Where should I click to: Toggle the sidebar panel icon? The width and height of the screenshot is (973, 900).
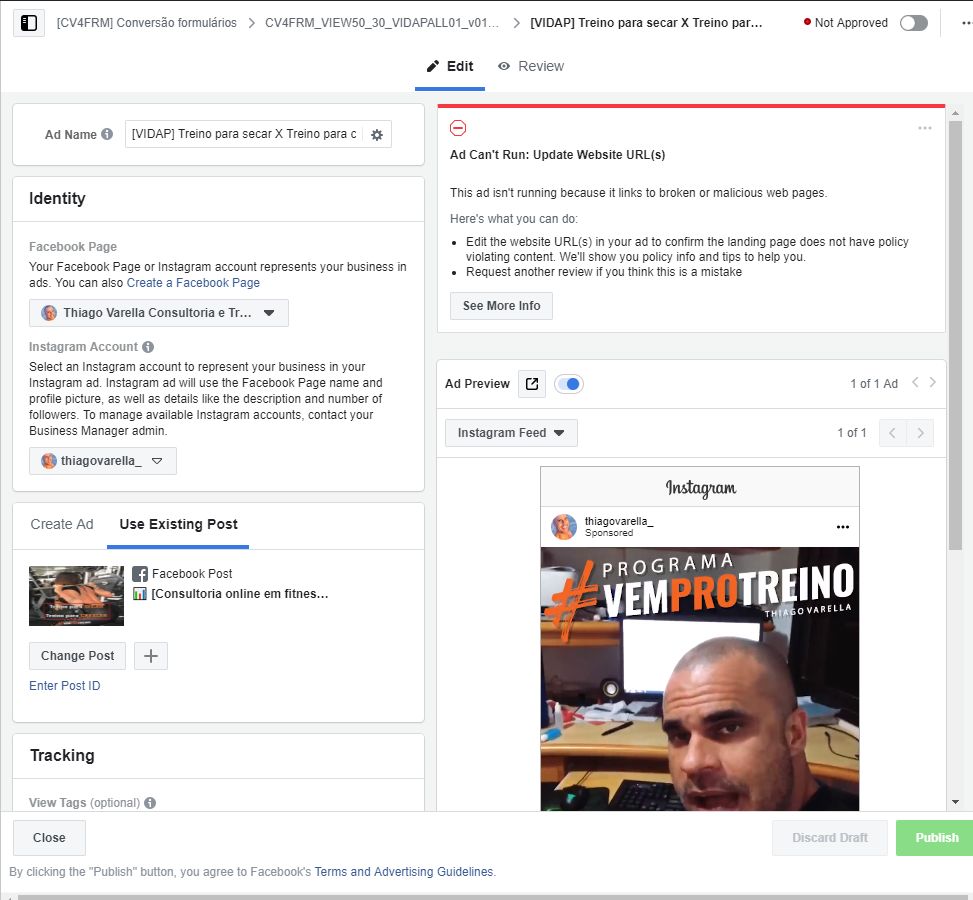coord(29,23)
